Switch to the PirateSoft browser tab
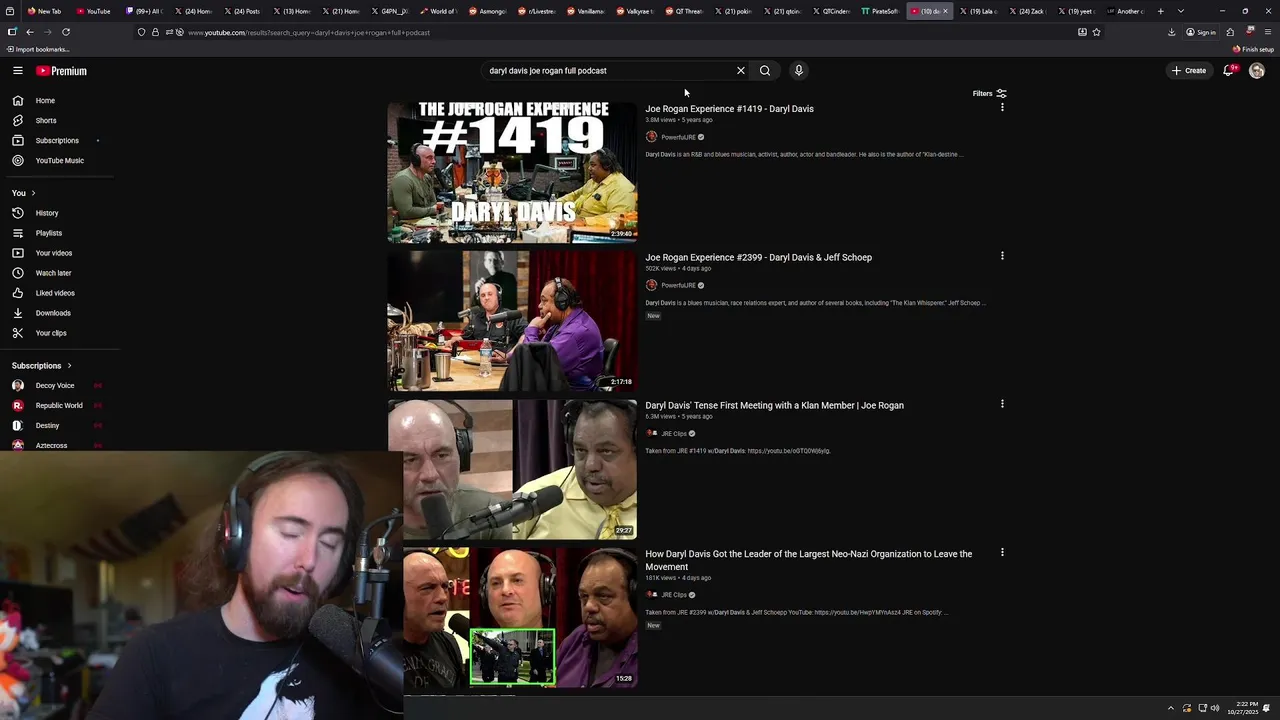The height and width of the screenshot is (720, 1280). [880, 11]
